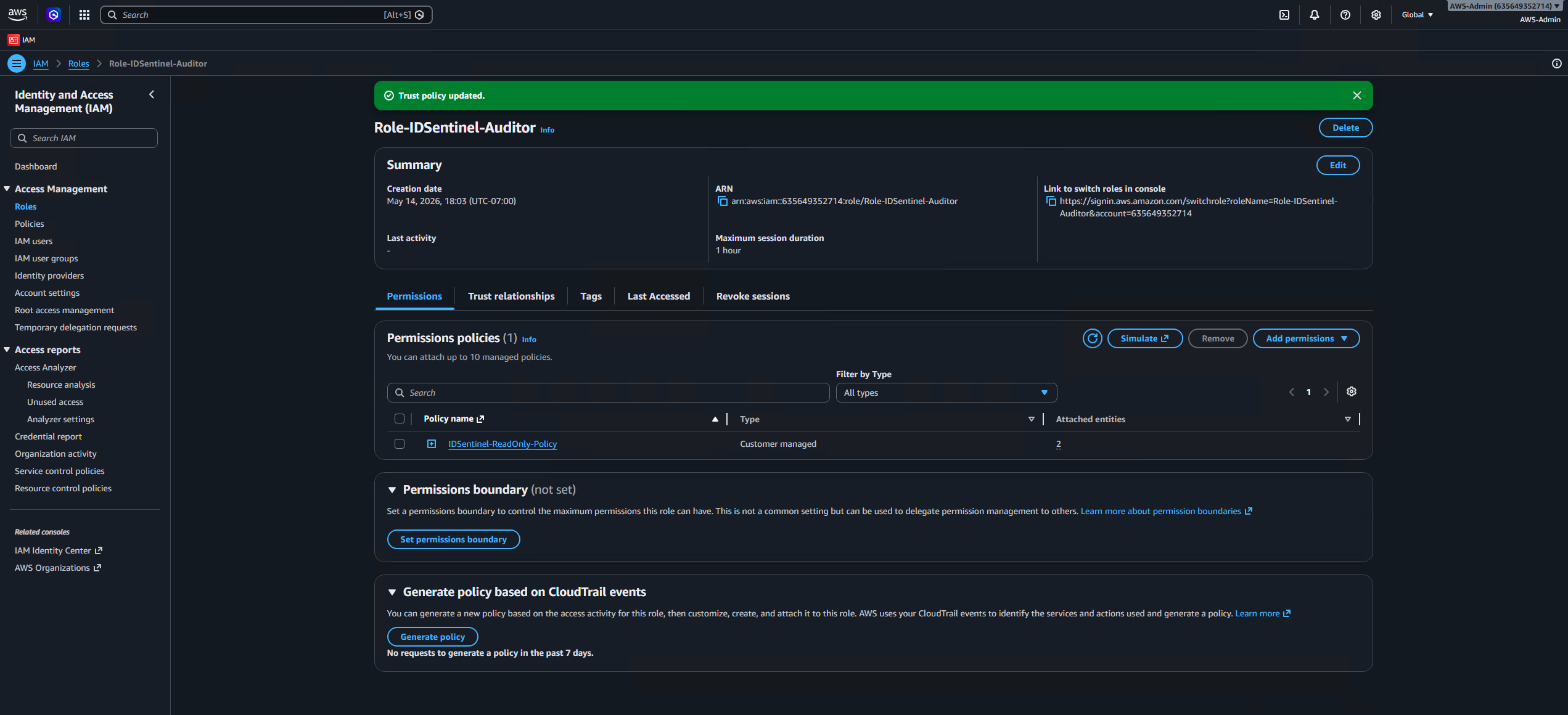Open Dashboard in side navigation
This screenshot has height=715, width=1568.
pos(36,166)
